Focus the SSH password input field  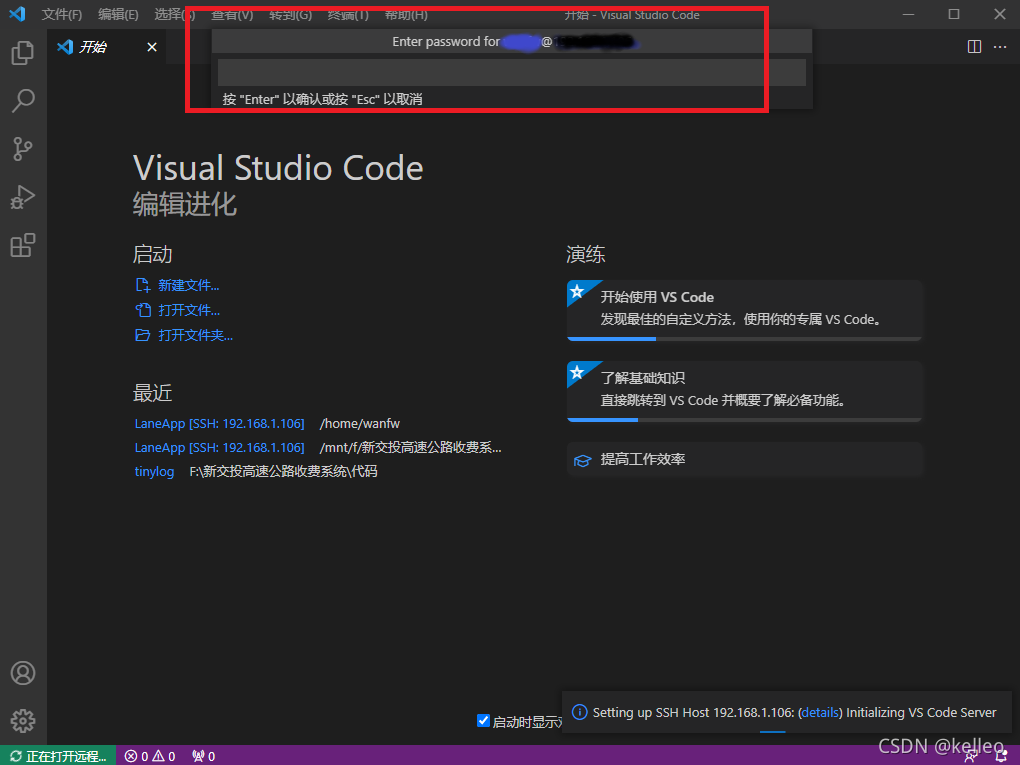(x=511, y=72)
